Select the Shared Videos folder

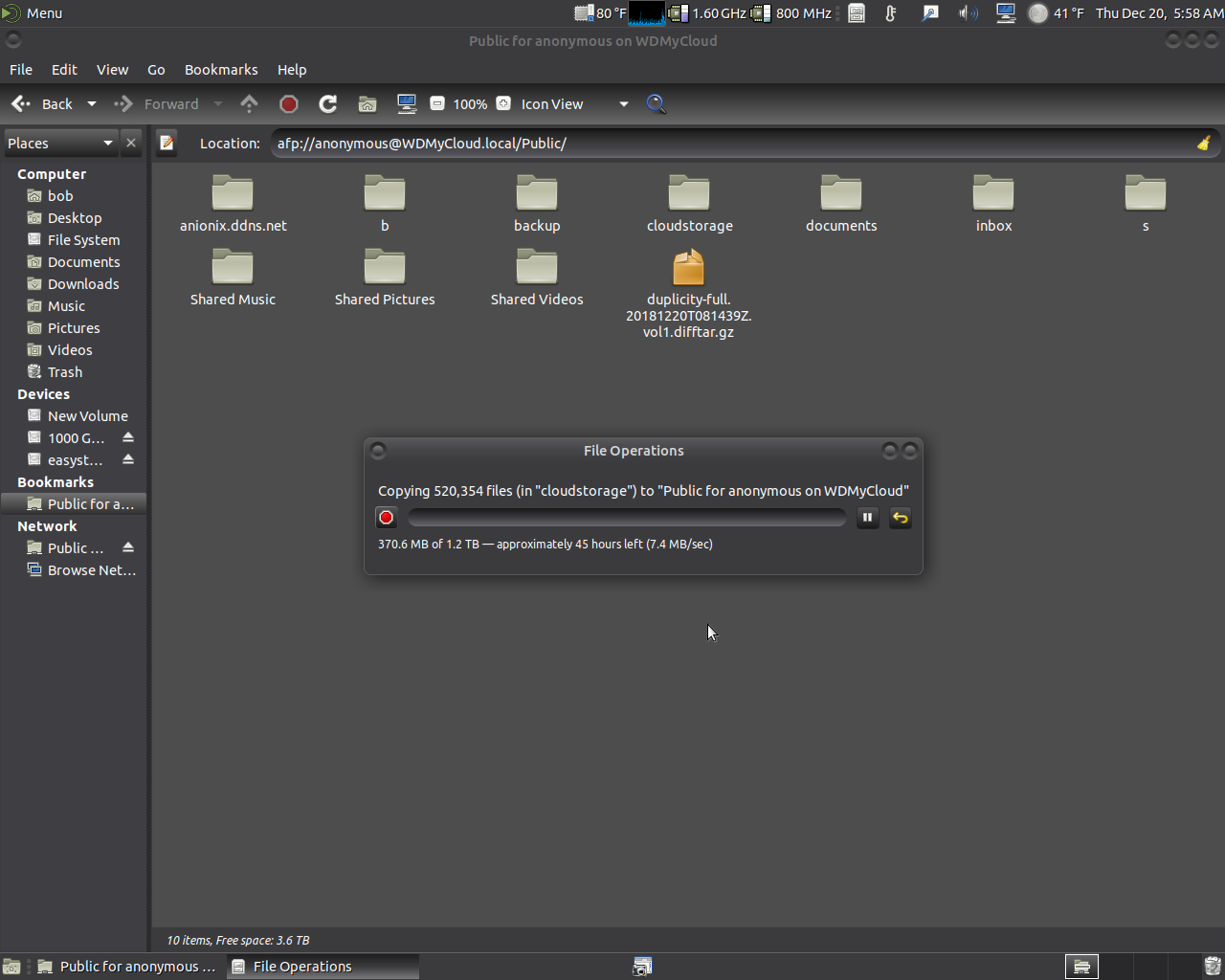pos(537,278)
